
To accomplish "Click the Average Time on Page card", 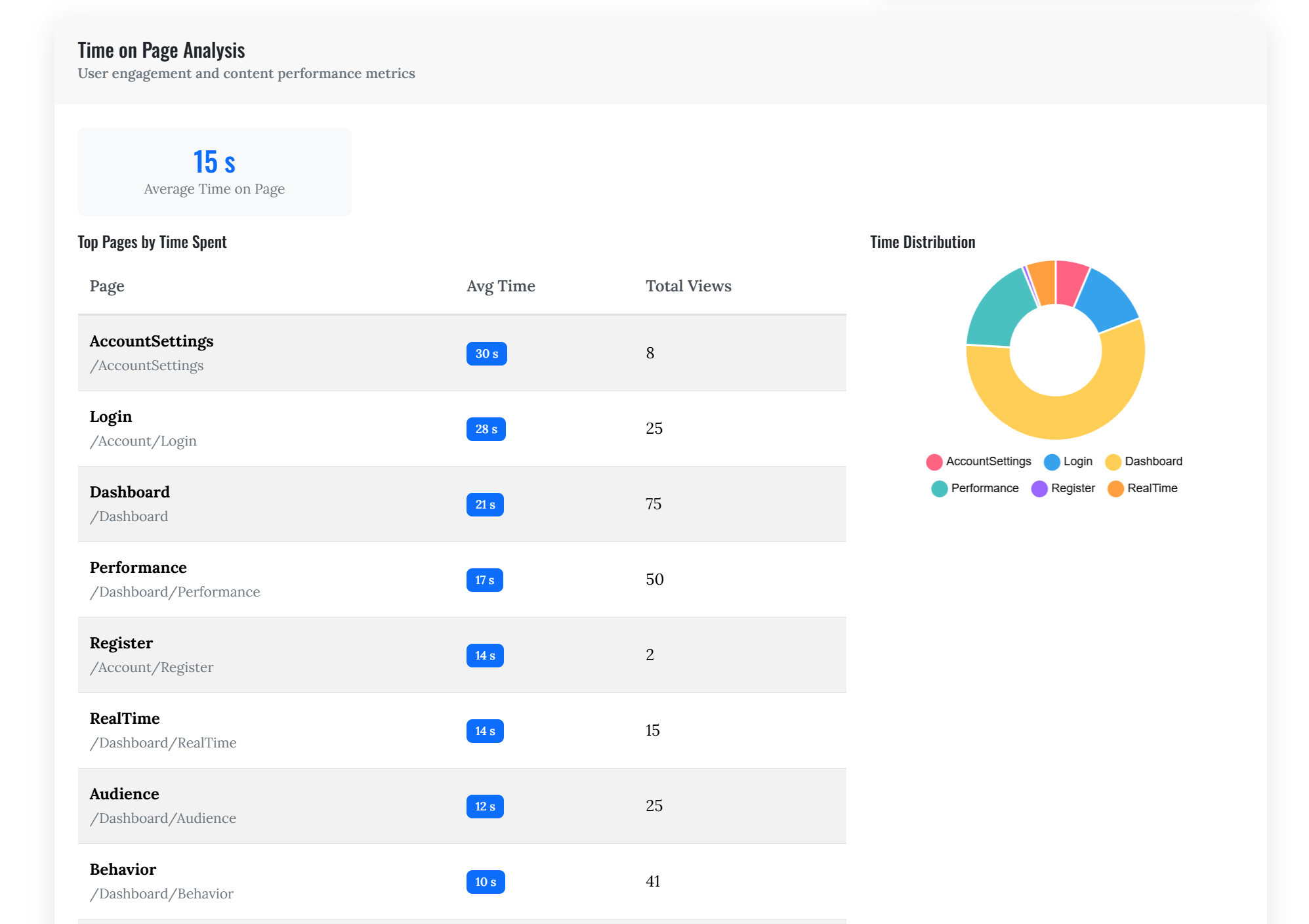I will coord(215,171).
